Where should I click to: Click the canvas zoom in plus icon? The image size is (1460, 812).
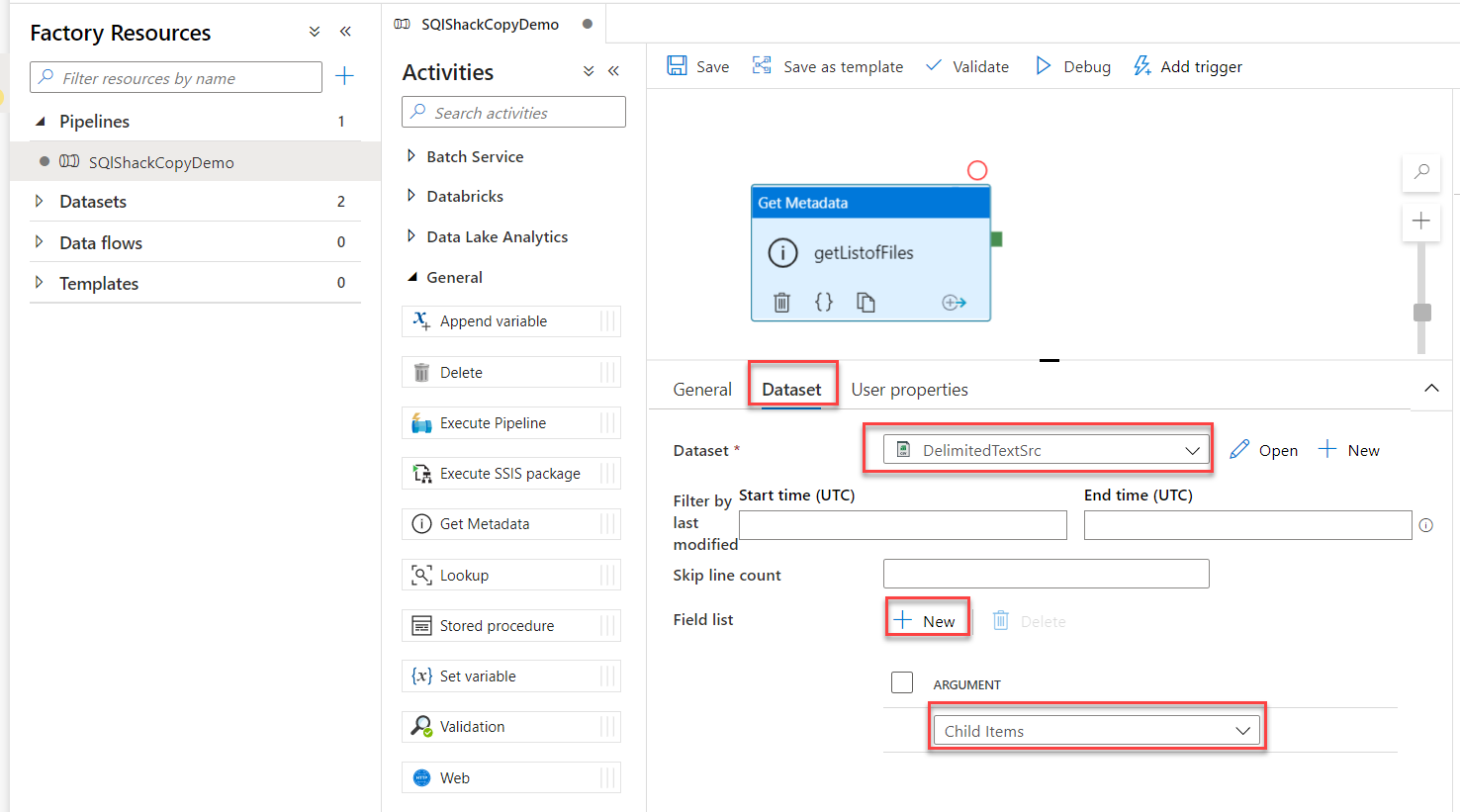click(x=1421, y=221)
